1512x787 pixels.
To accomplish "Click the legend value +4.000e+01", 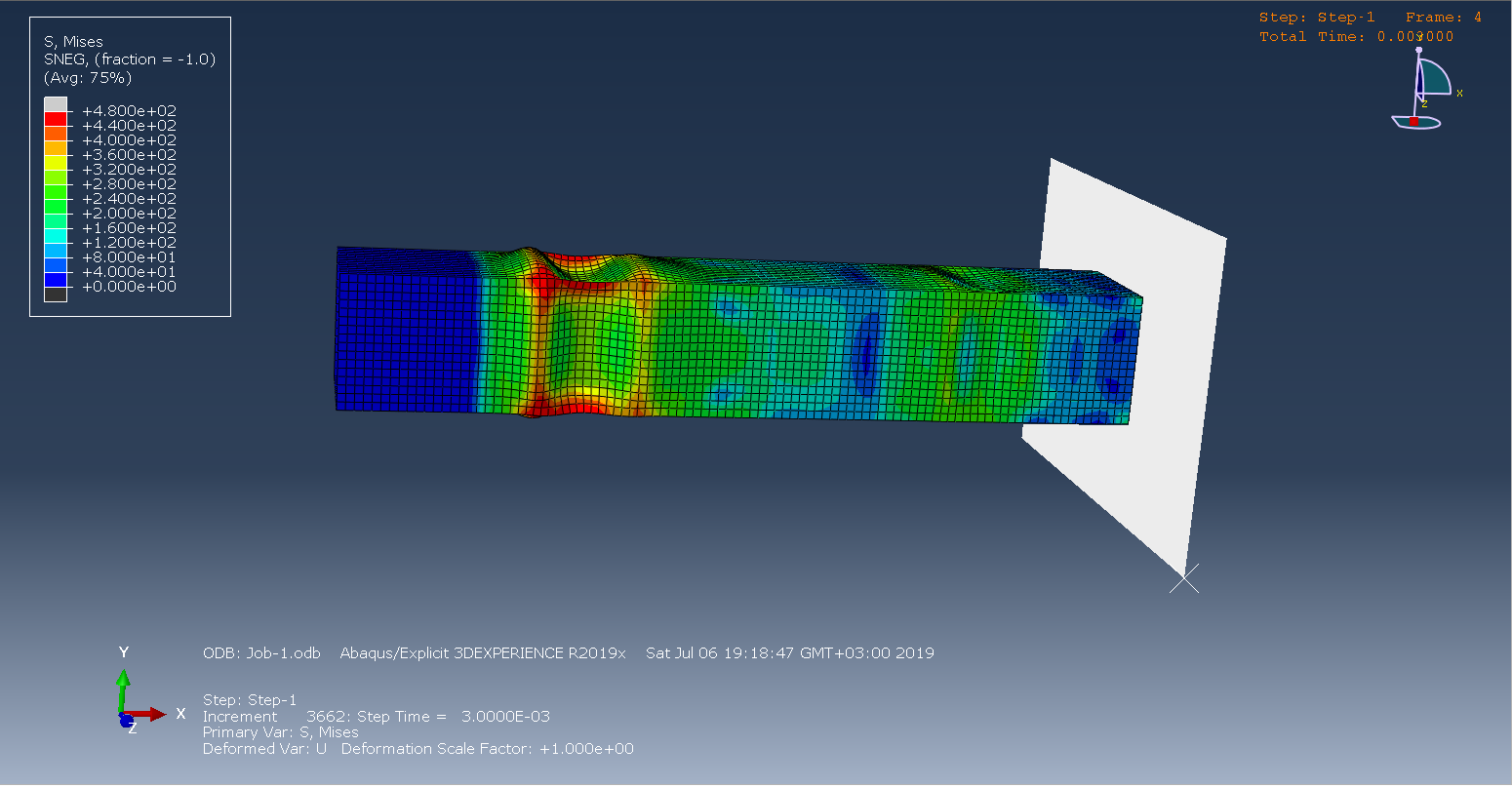I will tap(129, 272).
